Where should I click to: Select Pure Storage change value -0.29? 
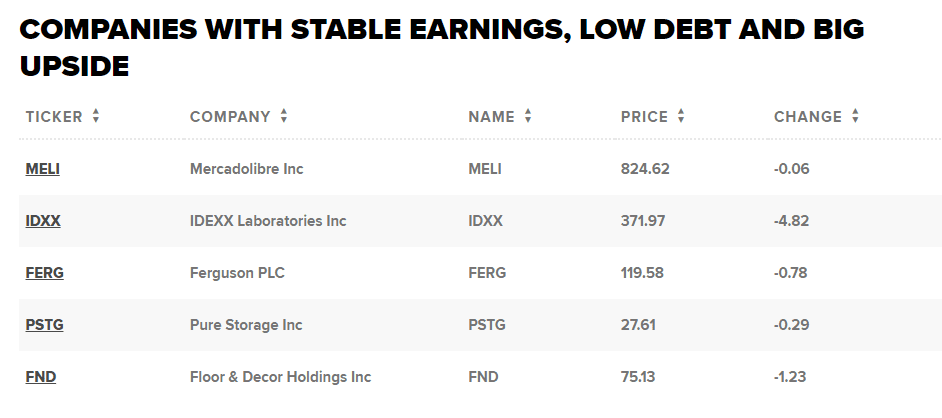(791, 325)
